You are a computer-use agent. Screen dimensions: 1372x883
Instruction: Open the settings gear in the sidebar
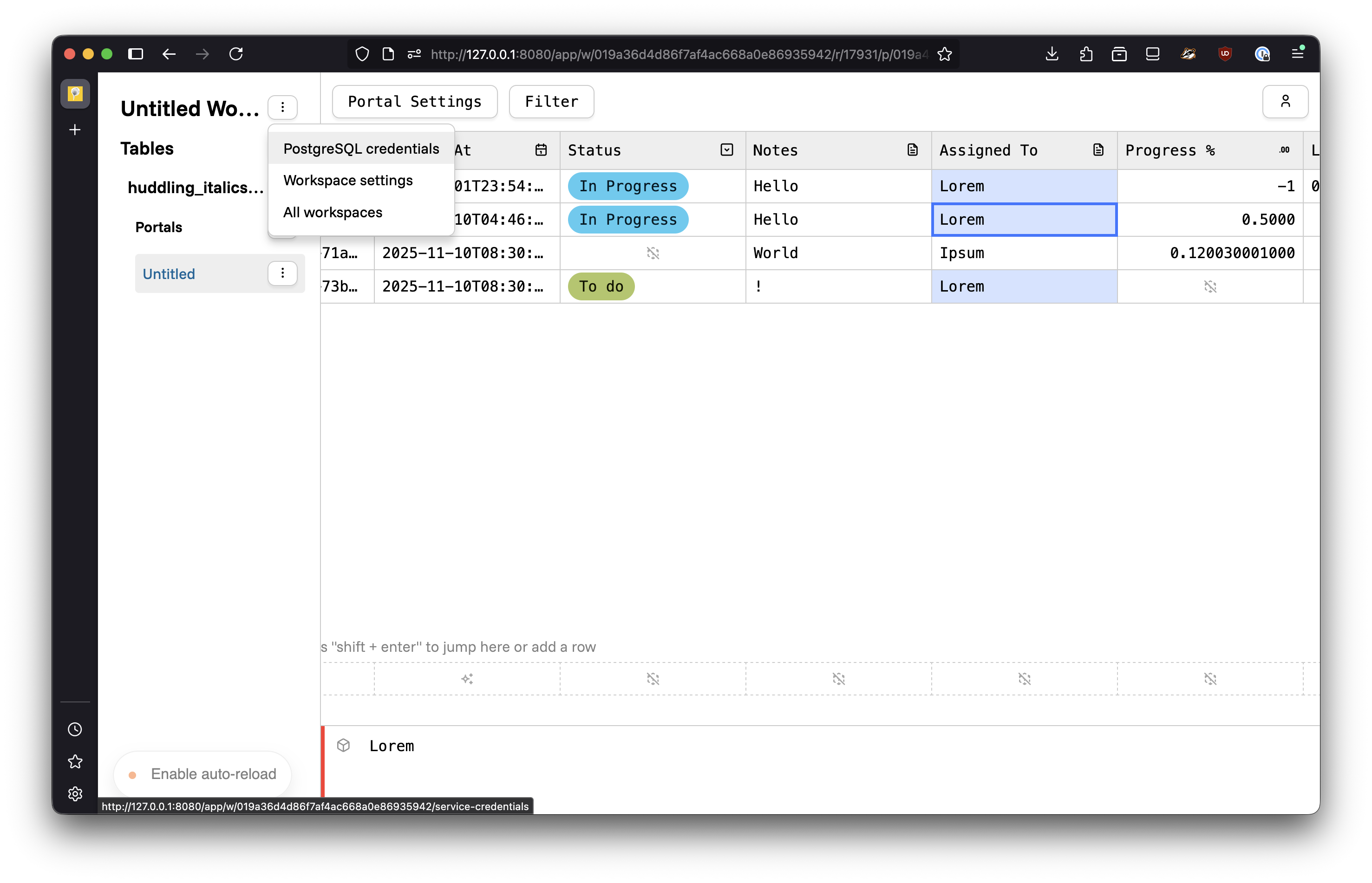coord(75,793)
